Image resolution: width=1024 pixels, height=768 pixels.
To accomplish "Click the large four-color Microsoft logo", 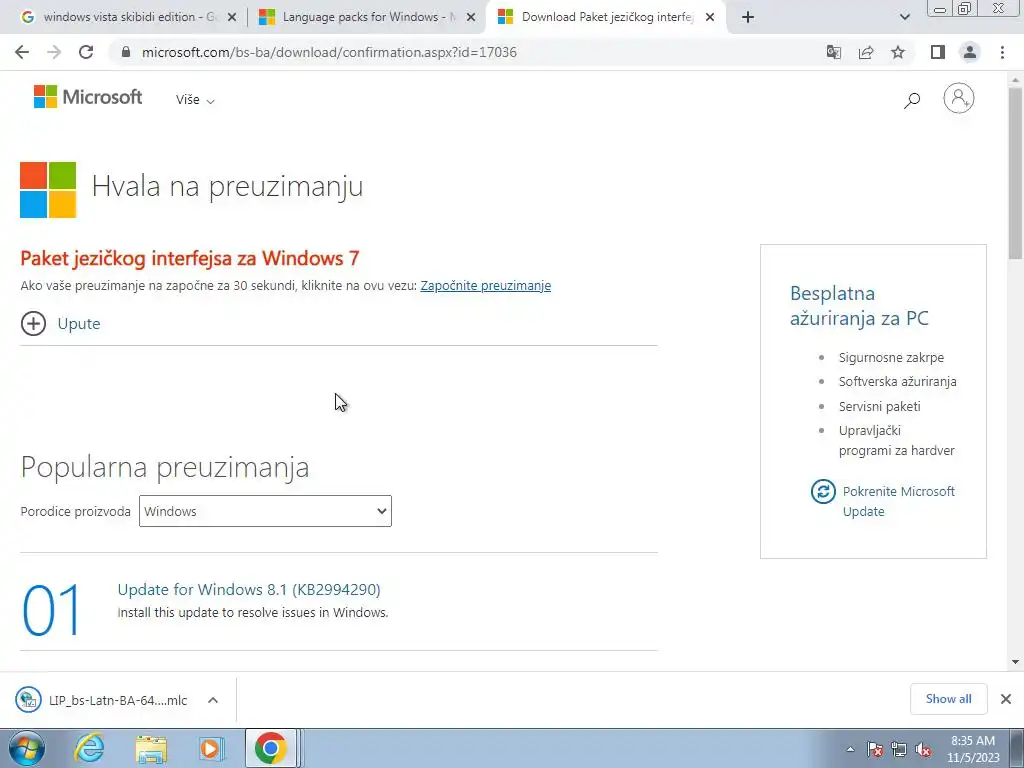I will point(48,189).
